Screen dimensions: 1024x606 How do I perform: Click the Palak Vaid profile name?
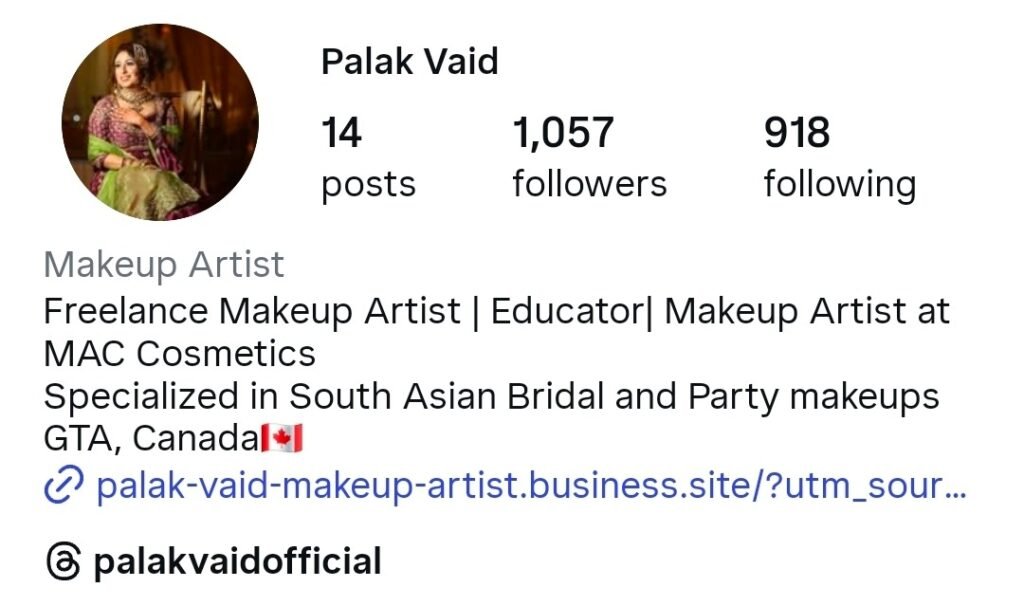pos(409,62)
